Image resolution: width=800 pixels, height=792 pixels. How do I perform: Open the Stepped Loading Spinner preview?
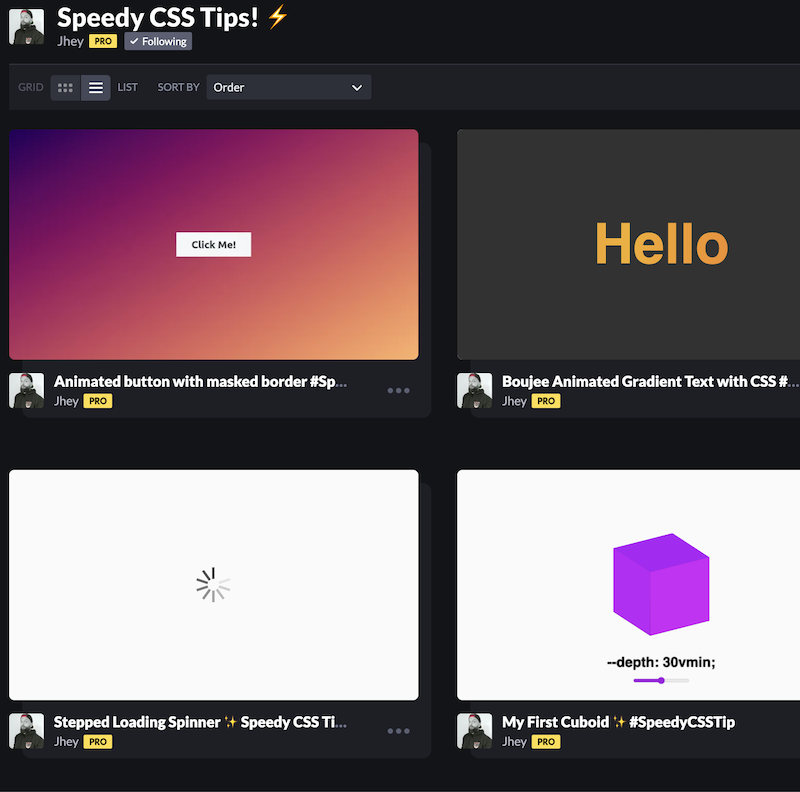tap(214, 585)
